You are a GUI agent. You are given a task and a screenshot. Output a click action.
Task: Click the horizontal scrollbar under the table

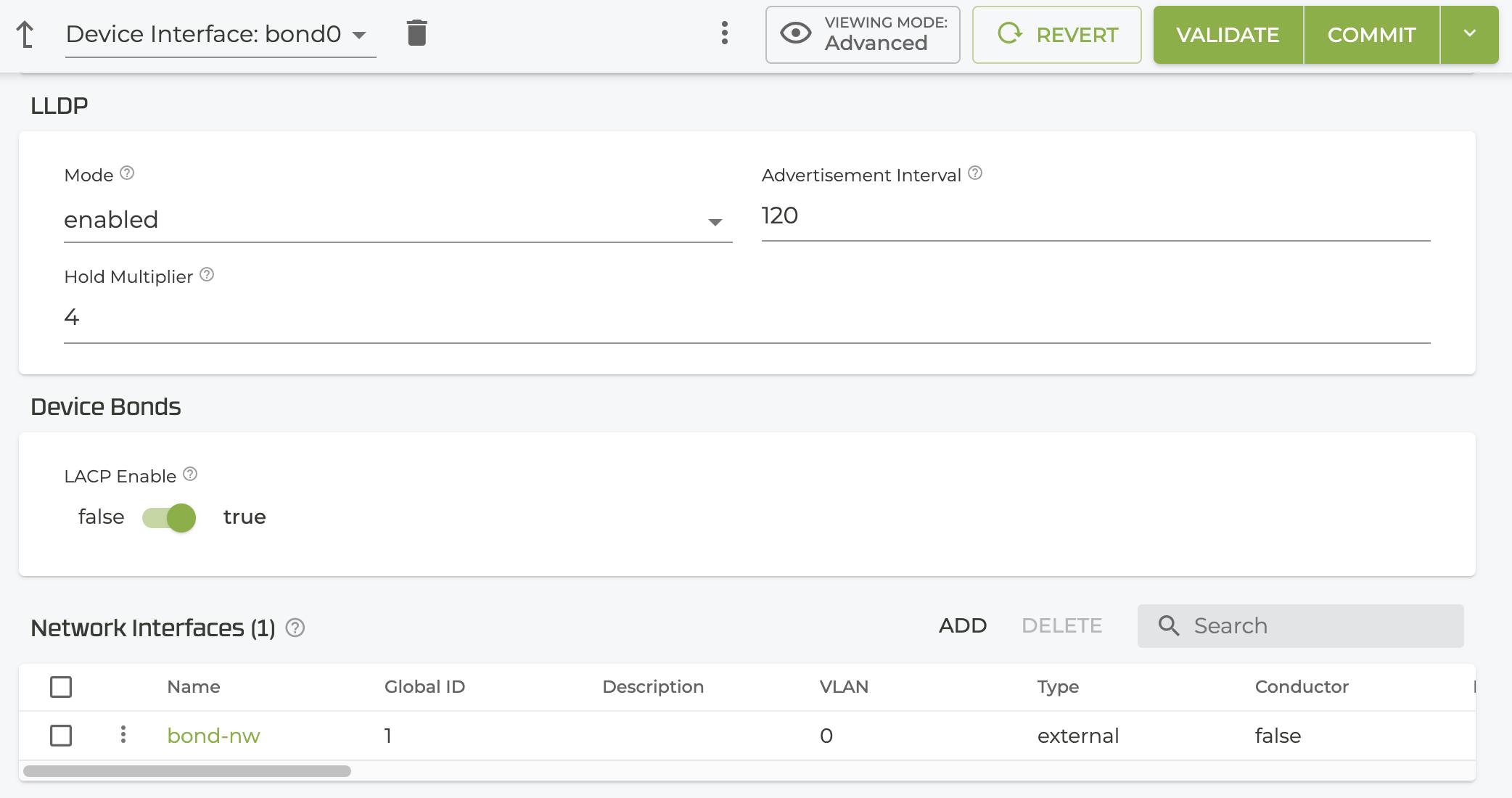[x=187, y=771]
